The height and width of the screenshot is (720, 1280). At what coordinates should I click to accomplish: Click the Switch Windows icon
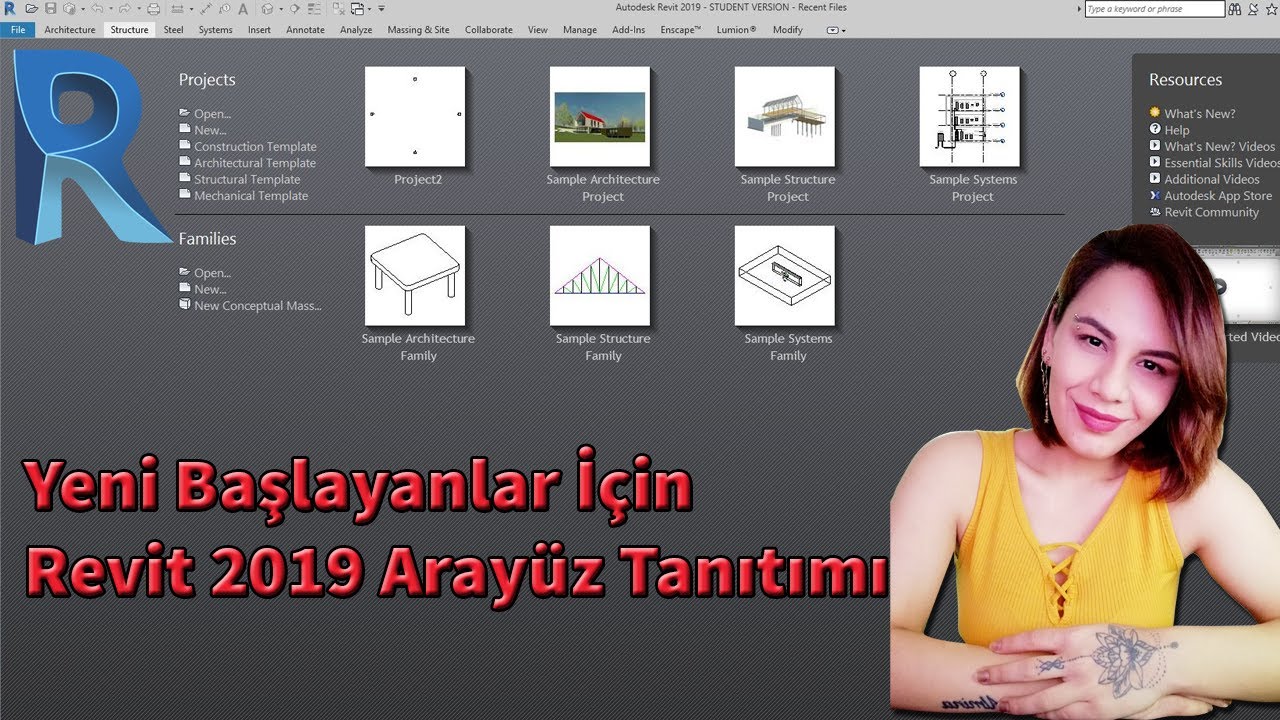[357, 8]
